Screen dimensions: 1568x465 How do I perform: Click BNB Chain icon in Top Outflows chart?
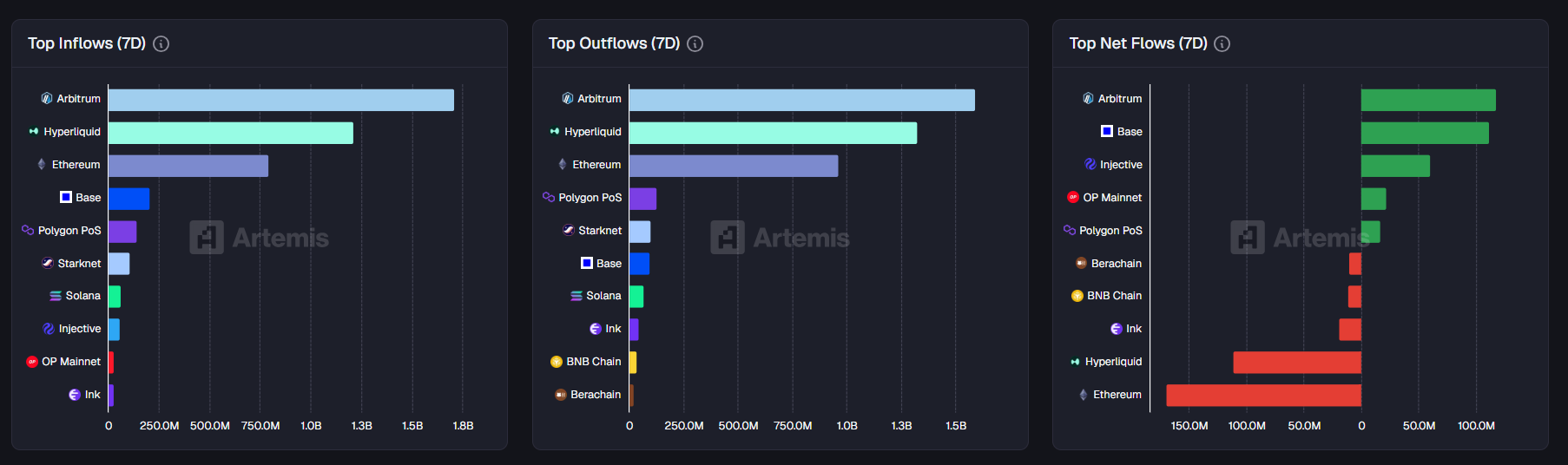pos(557,362)
